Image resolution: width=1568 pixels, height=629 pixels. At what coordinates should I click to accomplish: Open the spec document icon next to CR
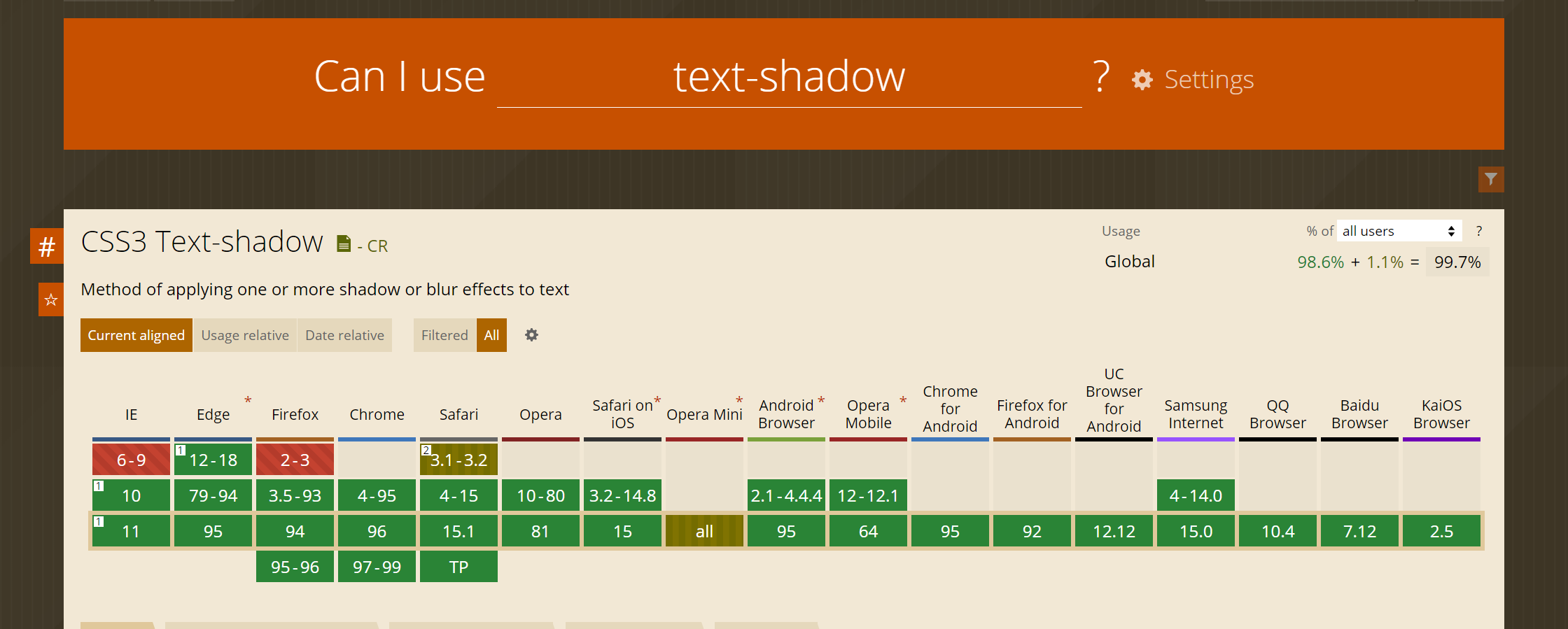[344, 243]
